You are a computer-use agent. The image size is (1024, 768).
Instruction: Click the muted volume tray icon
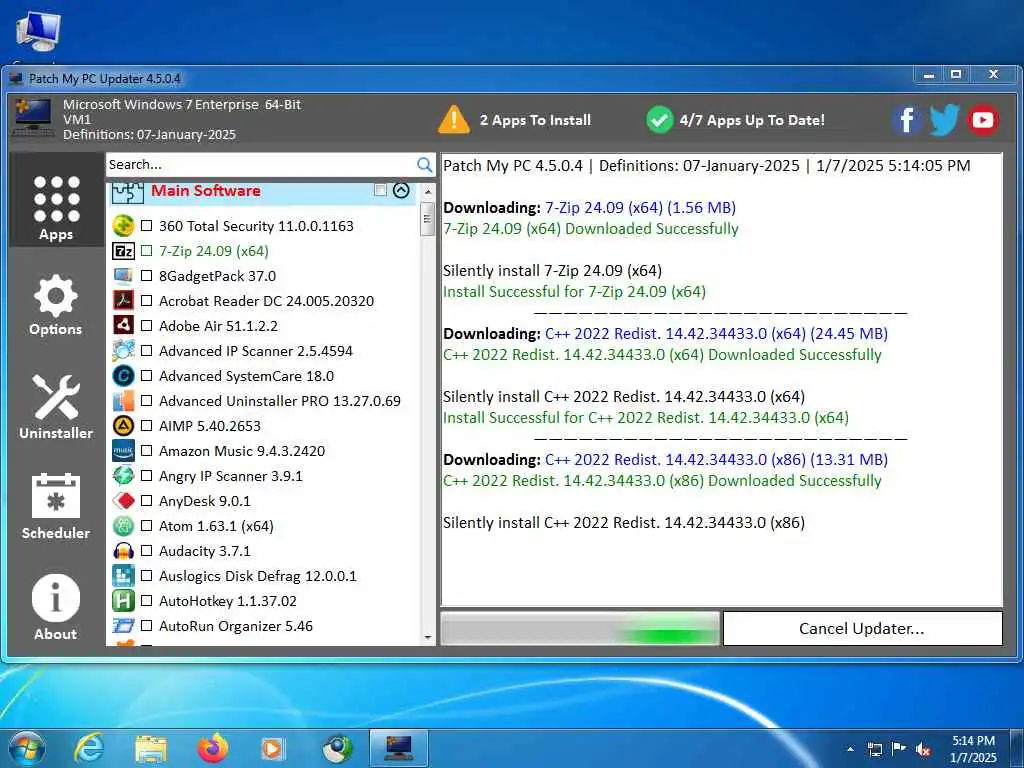[x=923, y=750]
